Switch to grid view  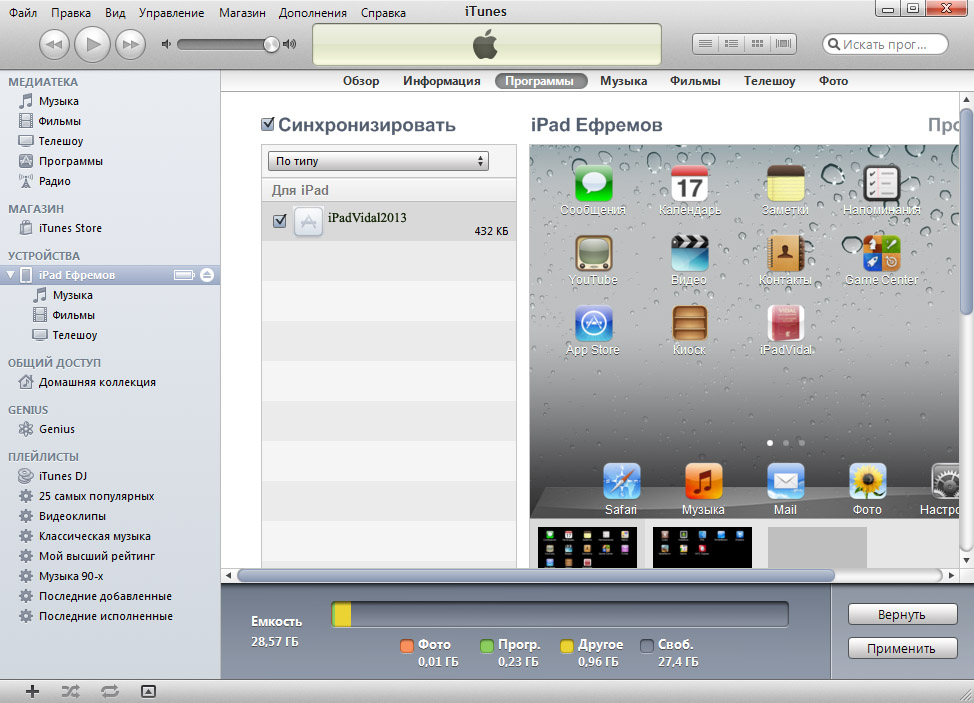[757, 43]
